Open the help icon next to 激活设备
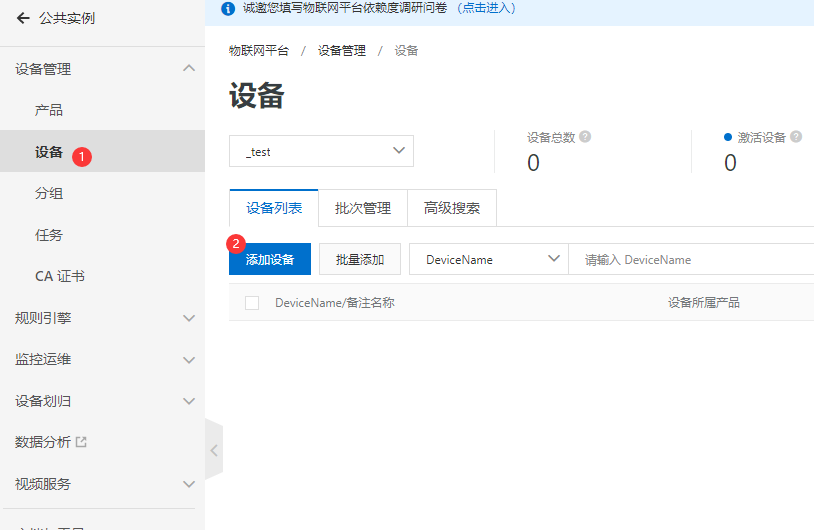 [796, 137]
